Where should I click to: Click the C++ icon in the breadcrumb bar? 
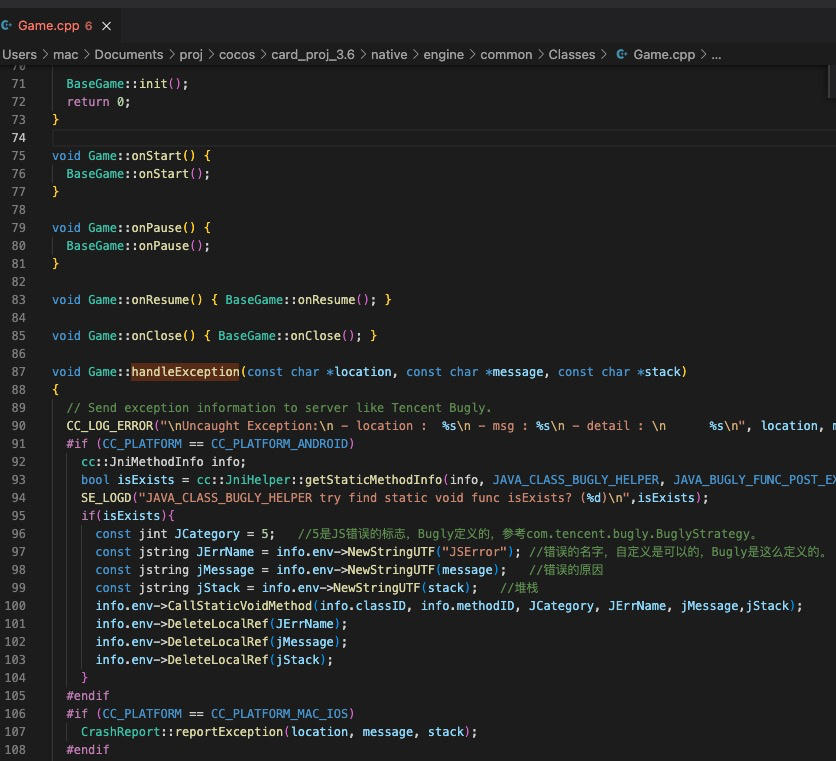(x=622, y=54)
